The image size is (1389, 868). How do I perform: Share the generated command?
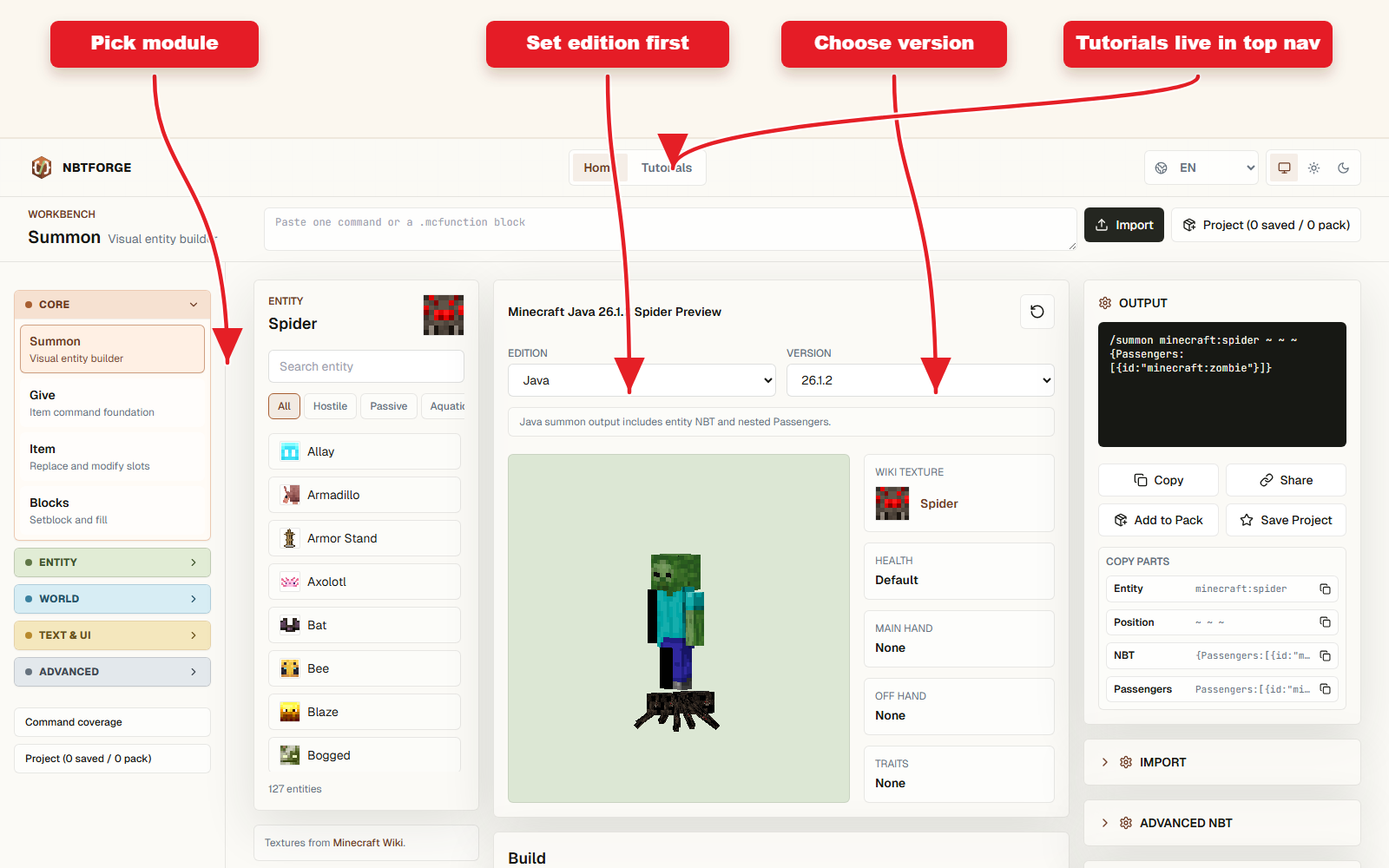[1286, 480]
